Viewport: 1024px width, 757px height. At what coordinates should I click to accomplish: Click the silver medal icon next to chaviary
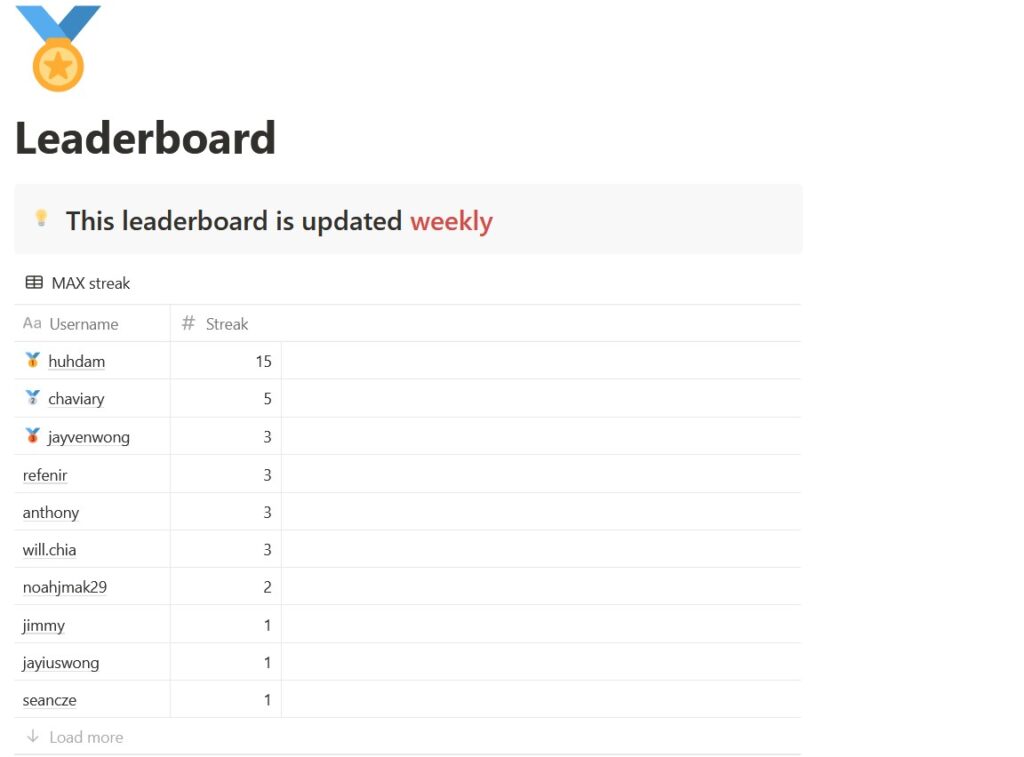(x=33, y=398)
